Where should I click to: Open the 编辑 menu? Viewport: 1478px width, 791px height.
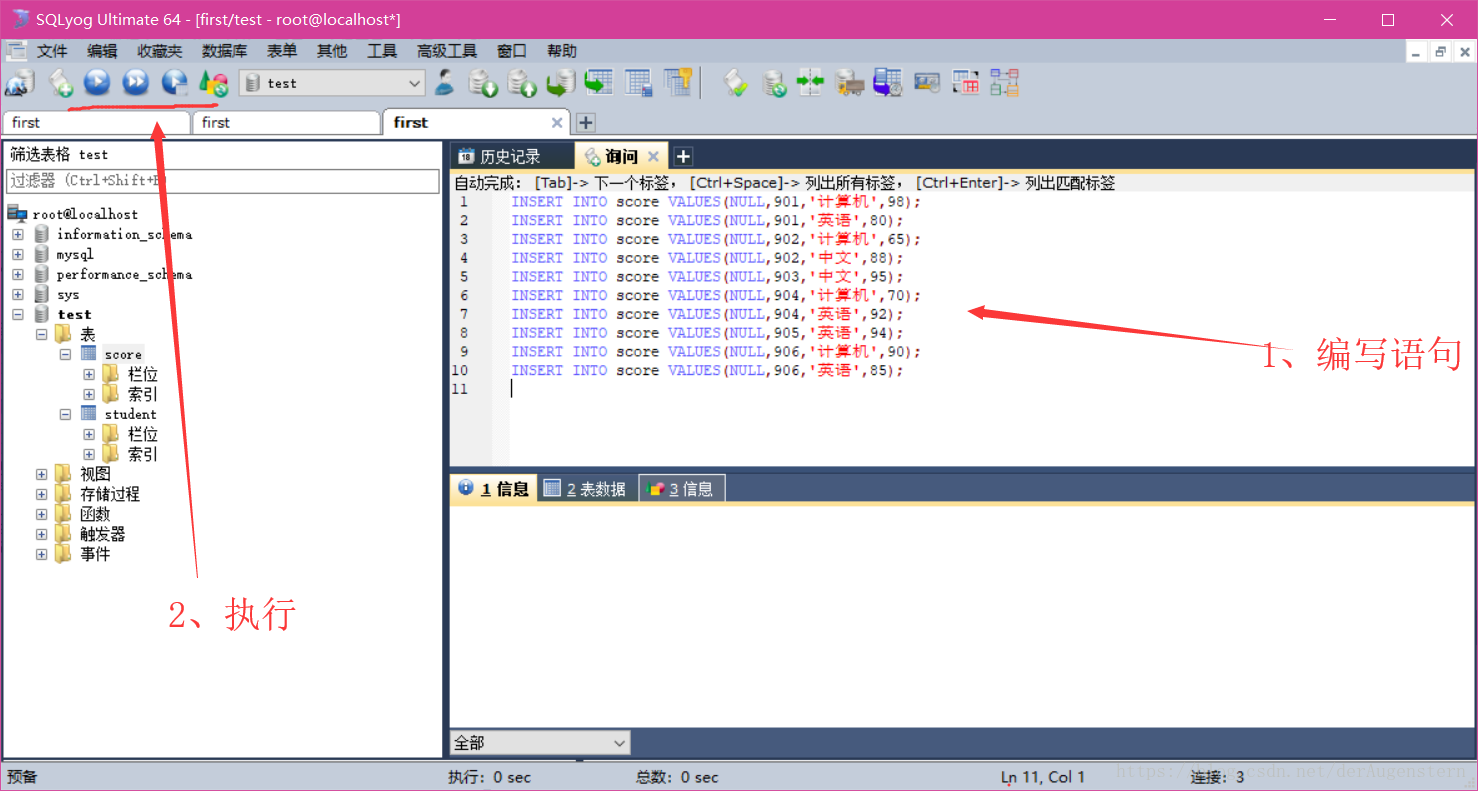(x=102, y=51)
